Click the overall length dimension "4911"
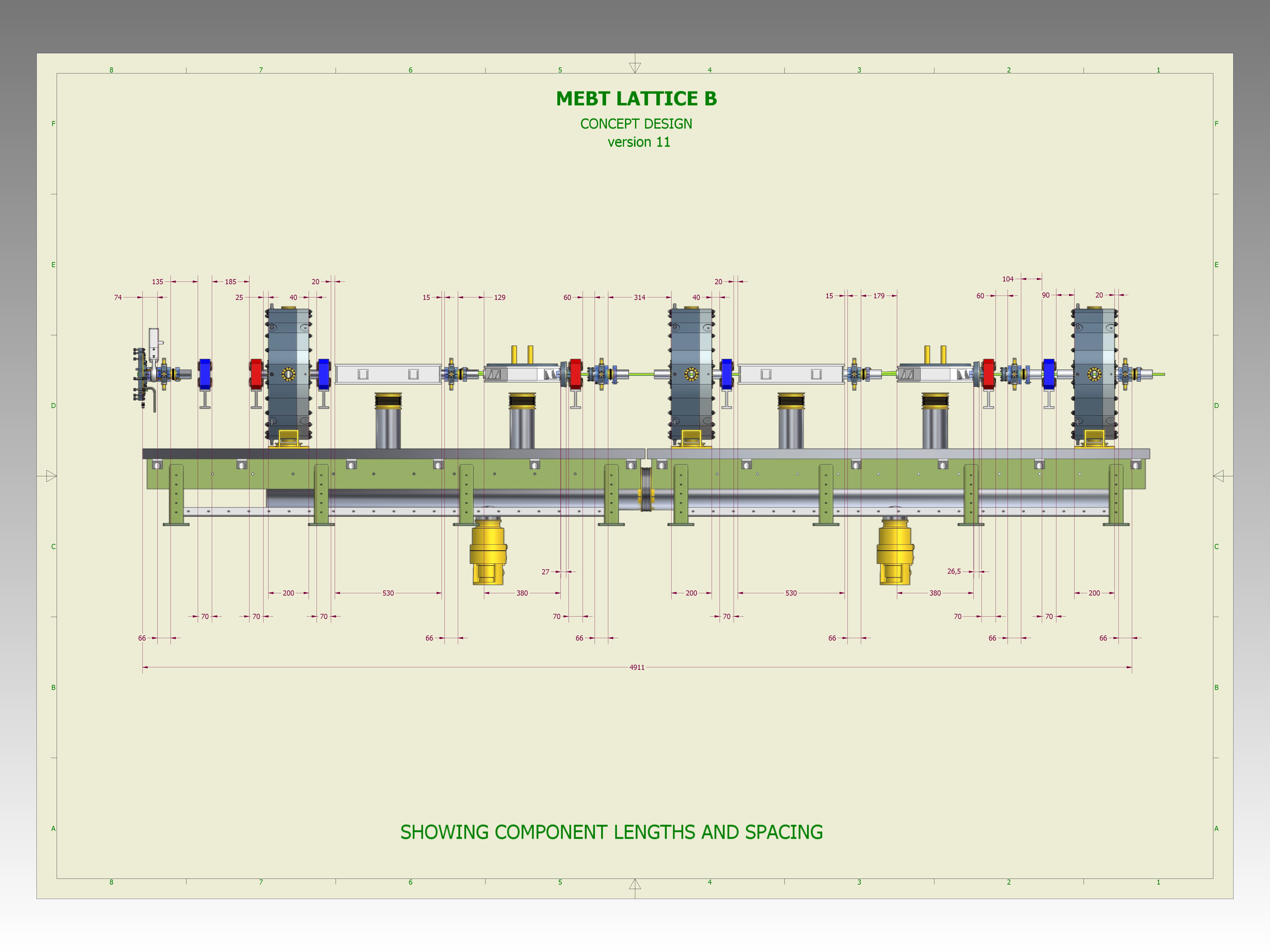 point(637,667)
